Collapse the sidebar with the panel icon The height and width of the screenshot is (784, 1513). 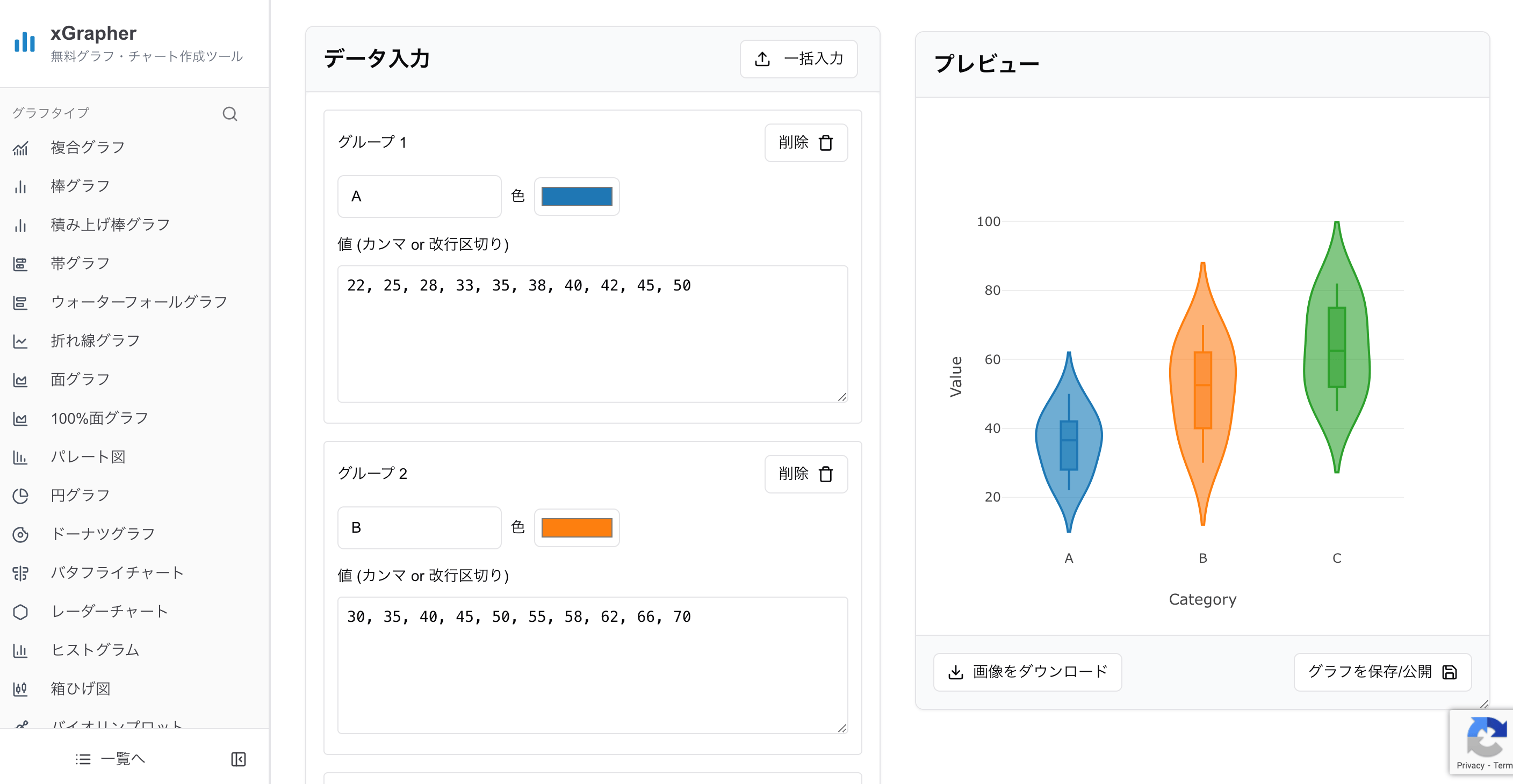(x=240, y=759)
